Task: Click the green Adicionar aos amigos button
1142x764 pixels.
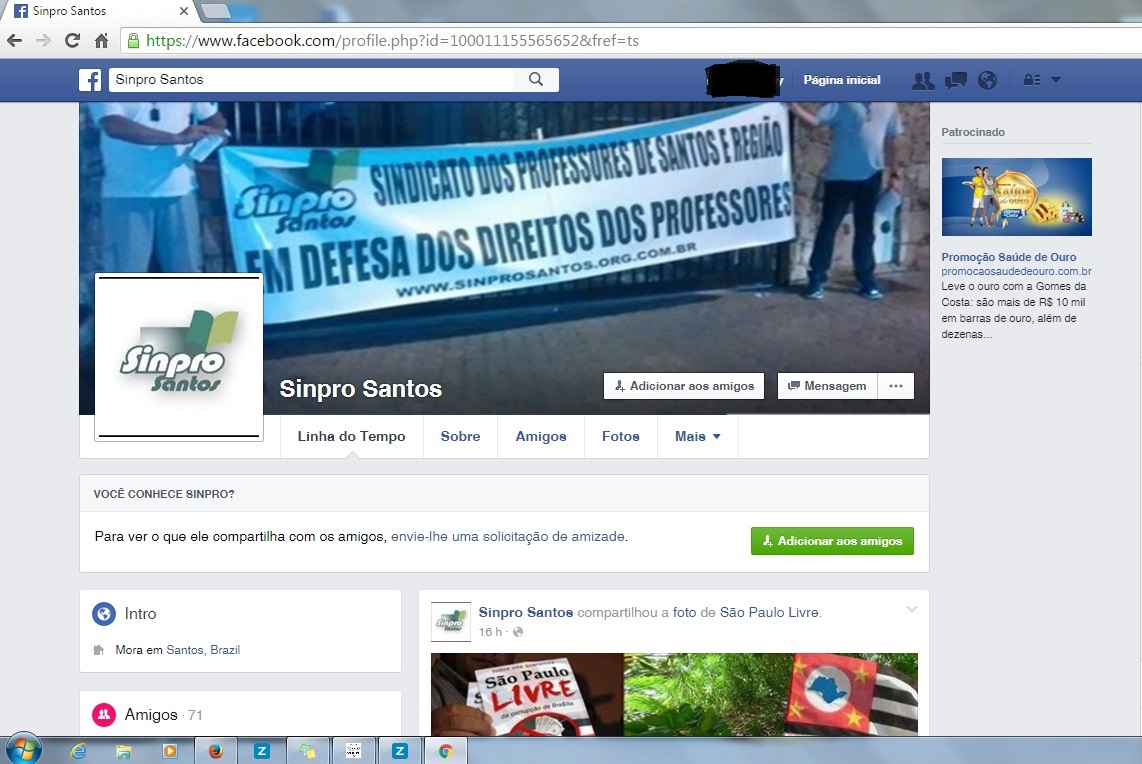Action: click(832, 541)
